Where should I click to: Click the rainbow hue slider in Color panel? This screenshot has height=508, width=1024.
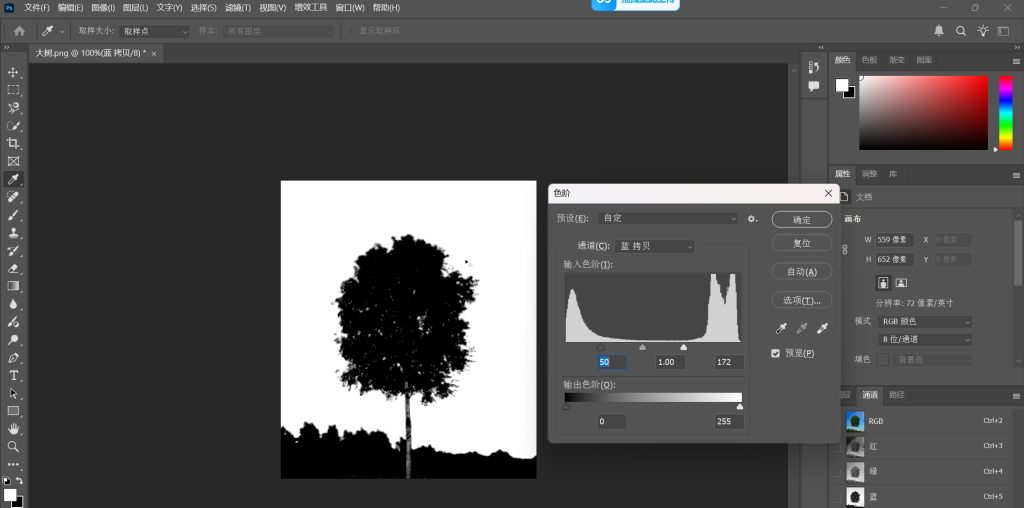[1006, 112]
